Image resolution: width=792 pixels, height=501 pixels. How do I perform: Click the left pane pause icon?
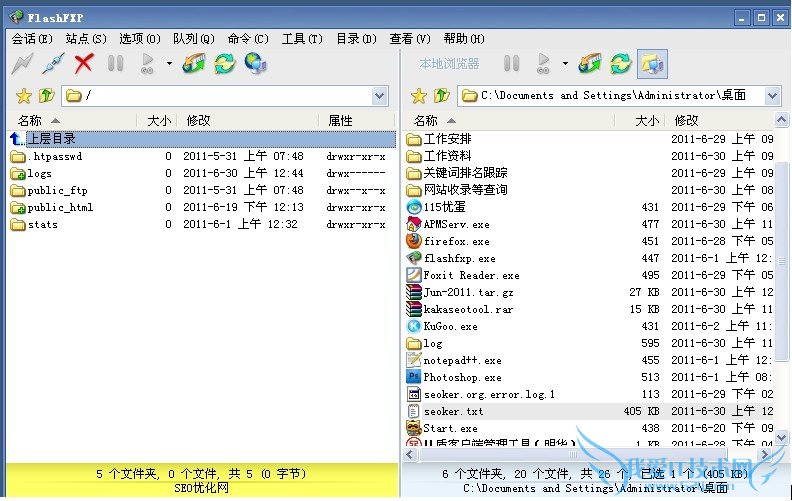(116, 64)
